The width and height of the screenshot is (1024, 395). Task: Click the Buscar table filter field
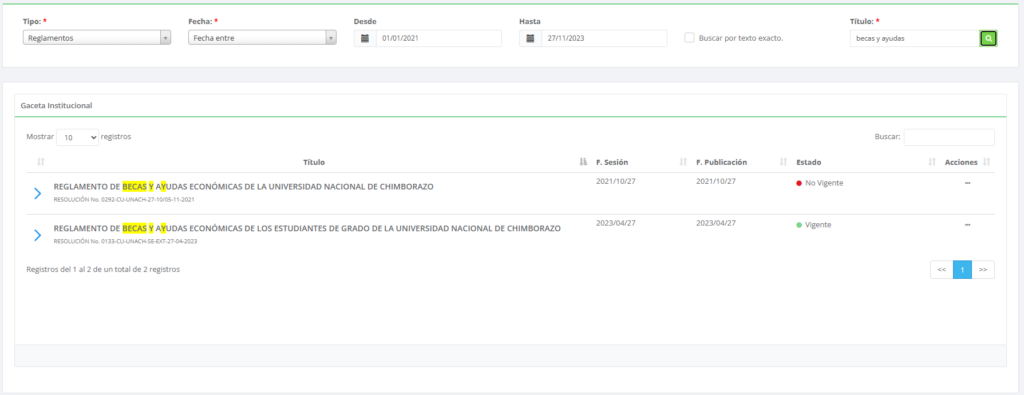pos(949,137)
